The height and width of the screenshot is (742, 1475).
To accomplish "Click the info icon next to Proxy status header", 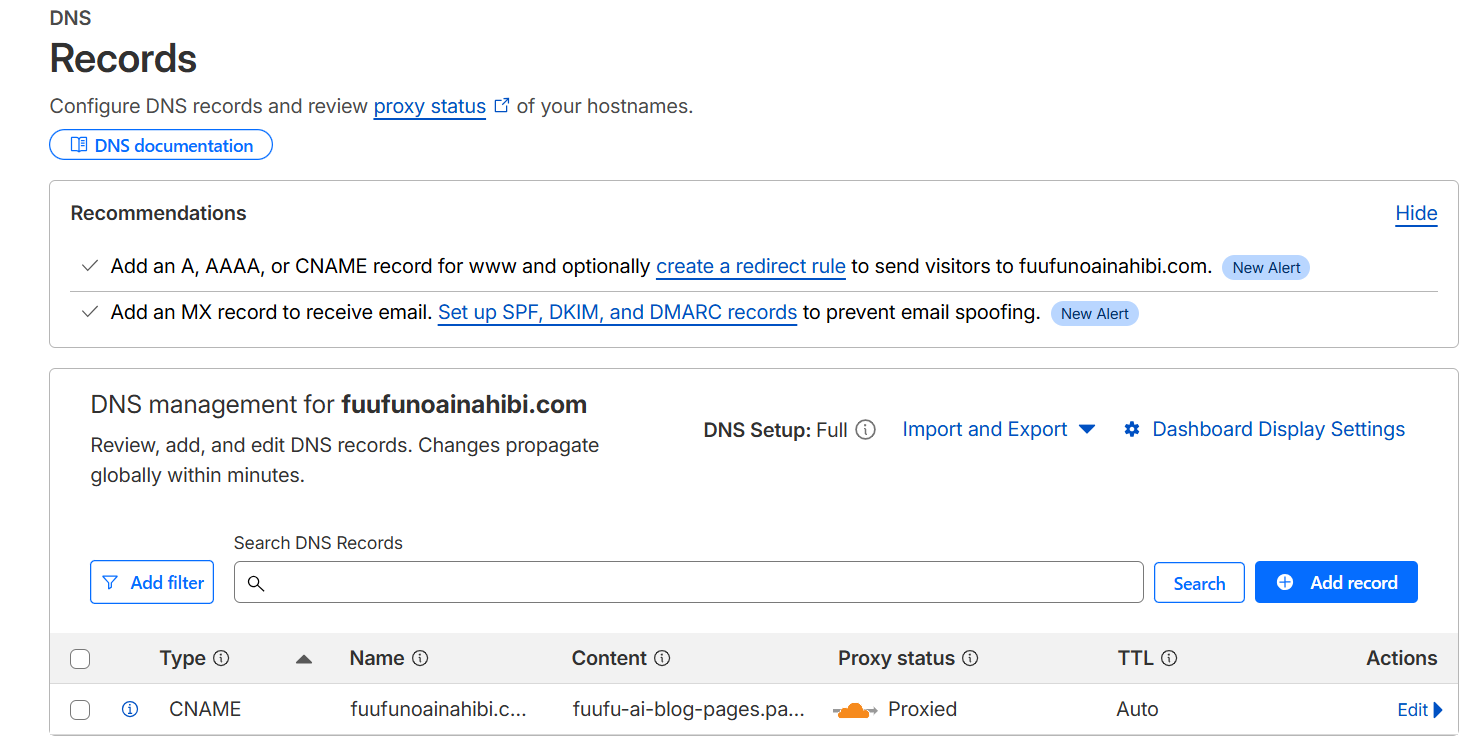I will point(970,659).
